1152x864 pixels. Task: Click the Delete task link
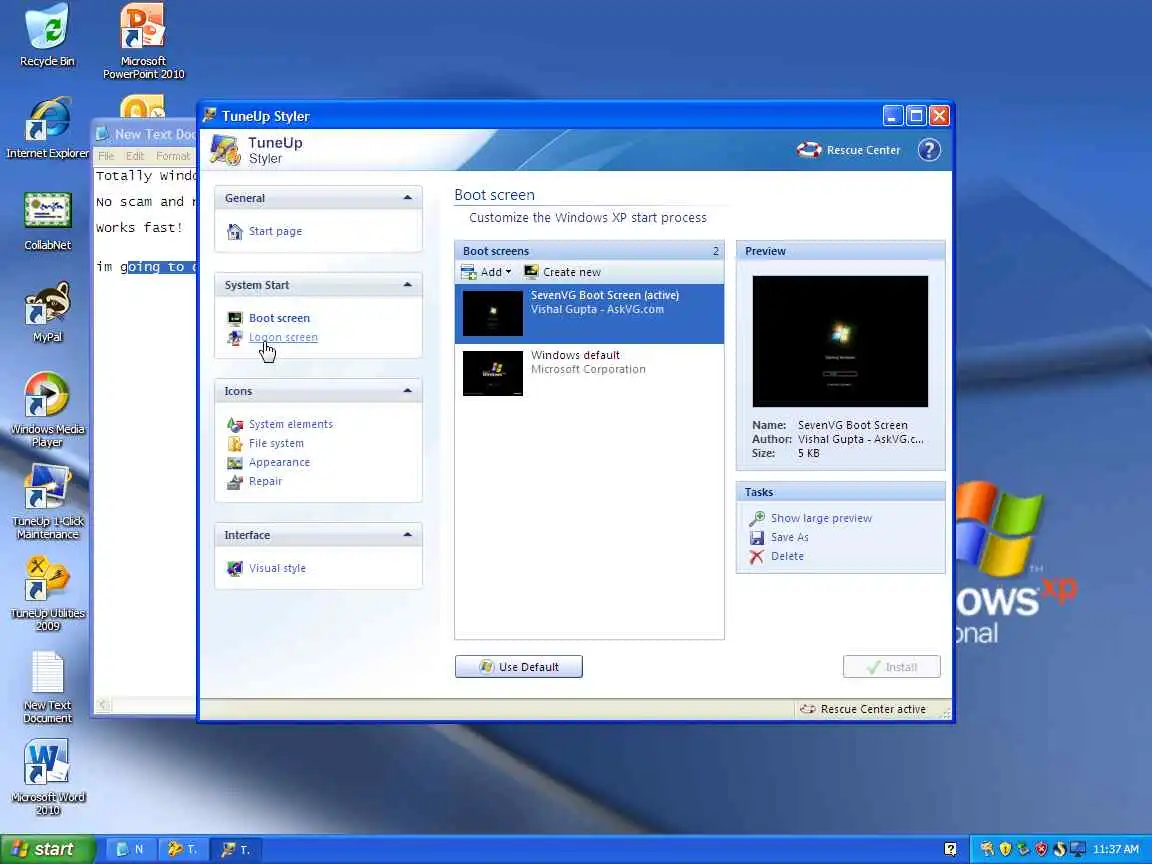tap(787, 556)
